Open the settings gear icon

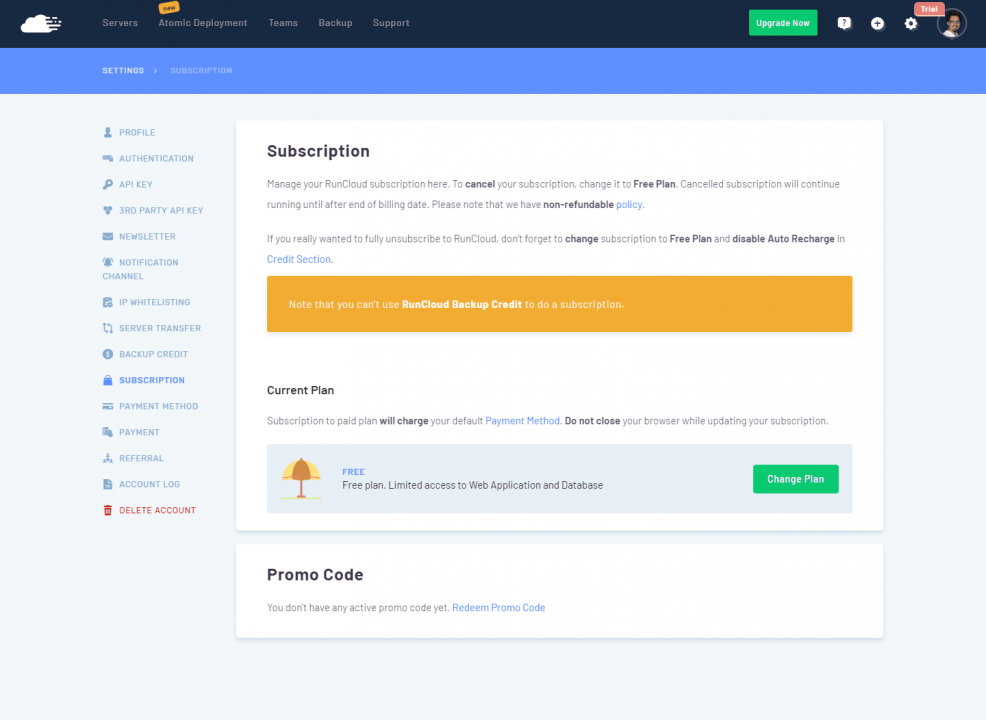point(910,22)
